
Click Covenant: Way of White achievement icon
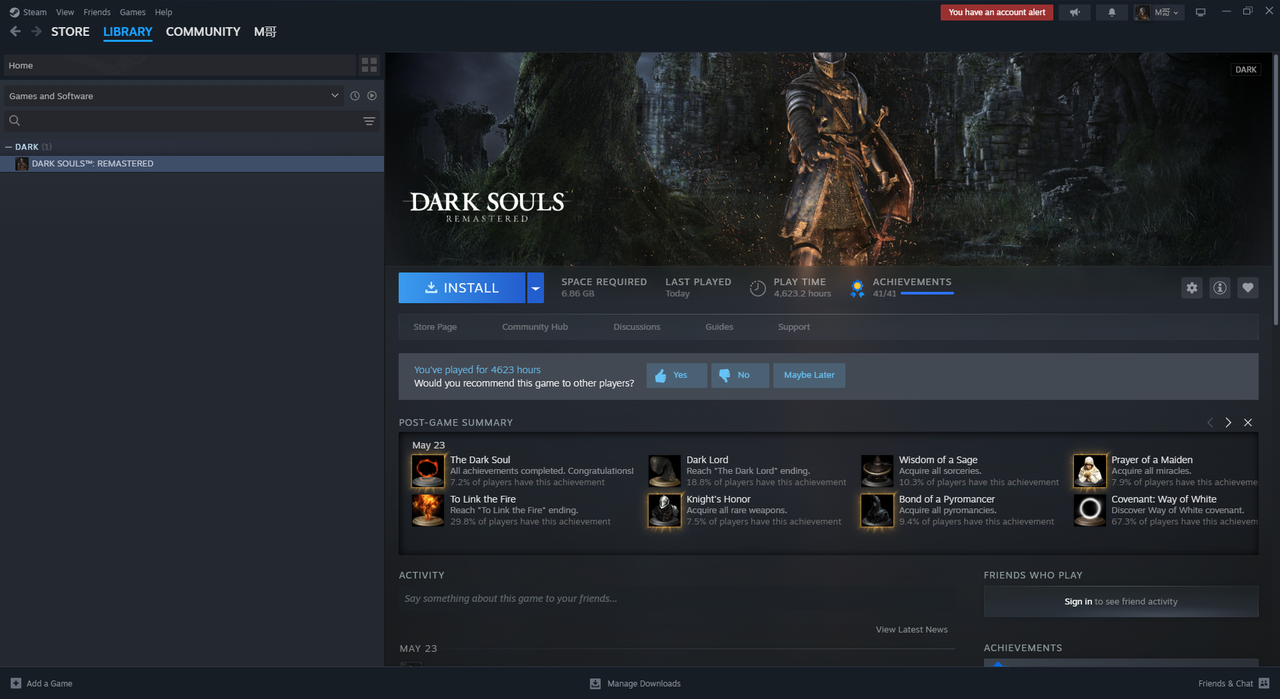coord(1090,510)
